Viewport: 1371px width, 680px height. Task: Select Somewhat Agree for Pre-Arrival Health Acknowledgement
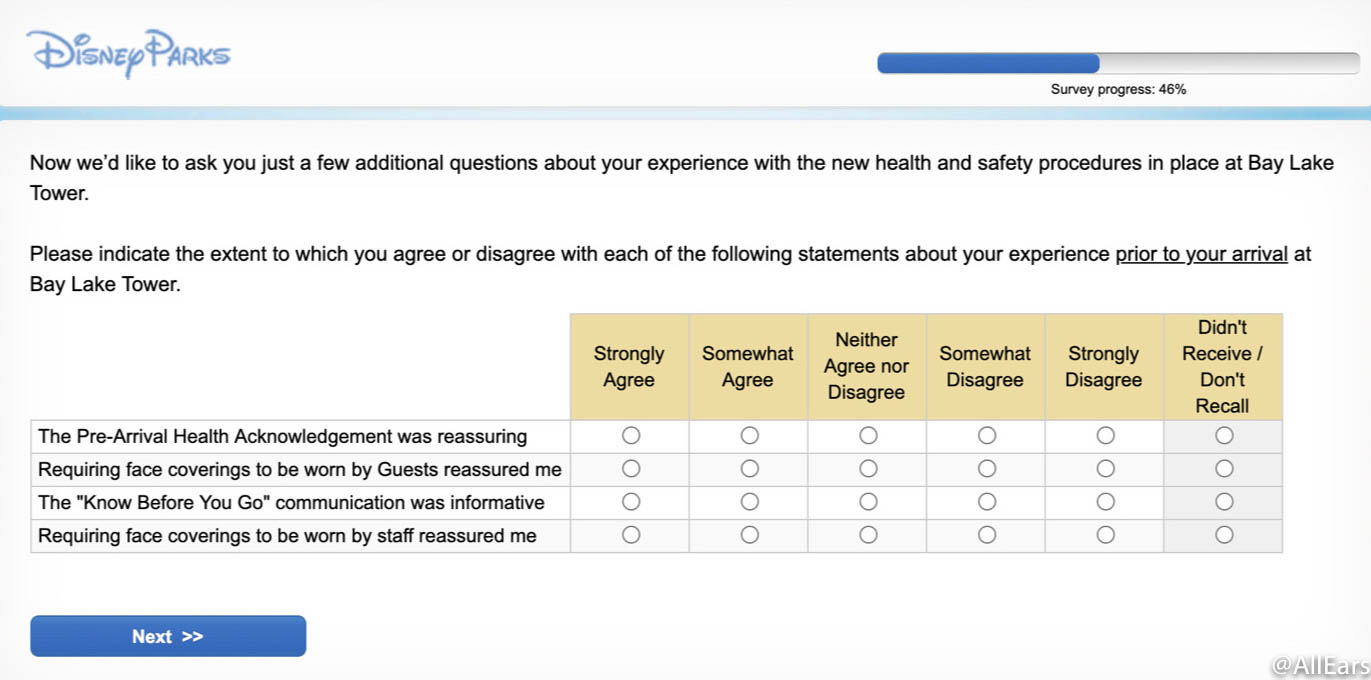(750, 435)
